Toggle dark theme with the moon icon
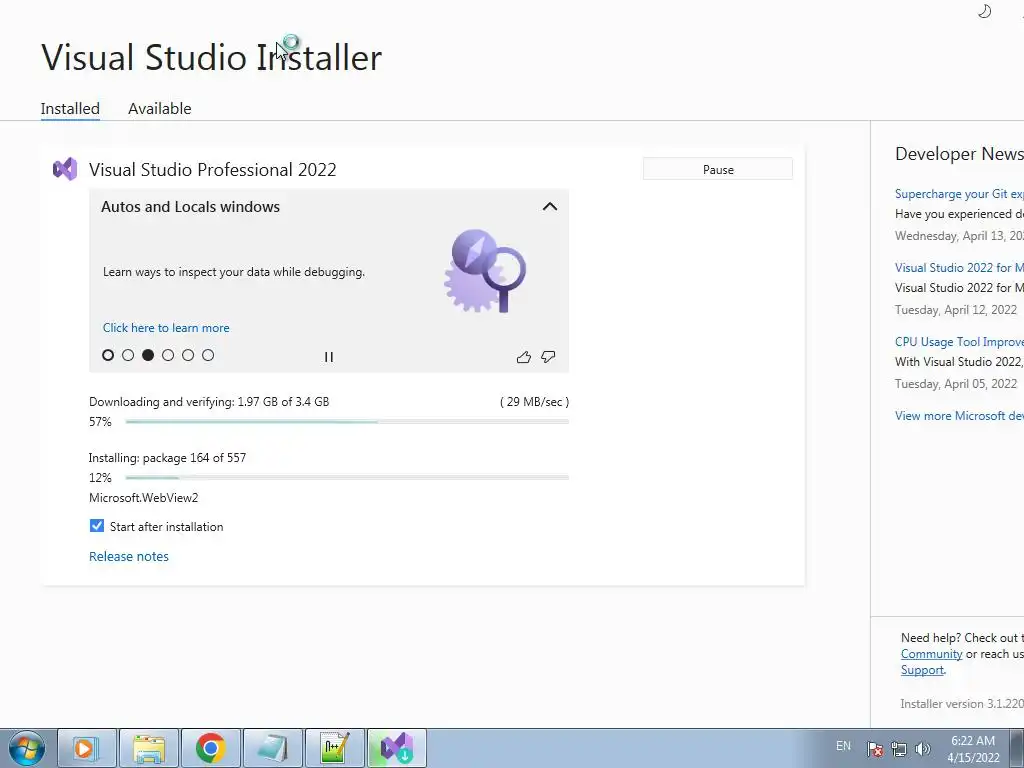The height and width of the screenshot is (768, 1024). (984, 11)
